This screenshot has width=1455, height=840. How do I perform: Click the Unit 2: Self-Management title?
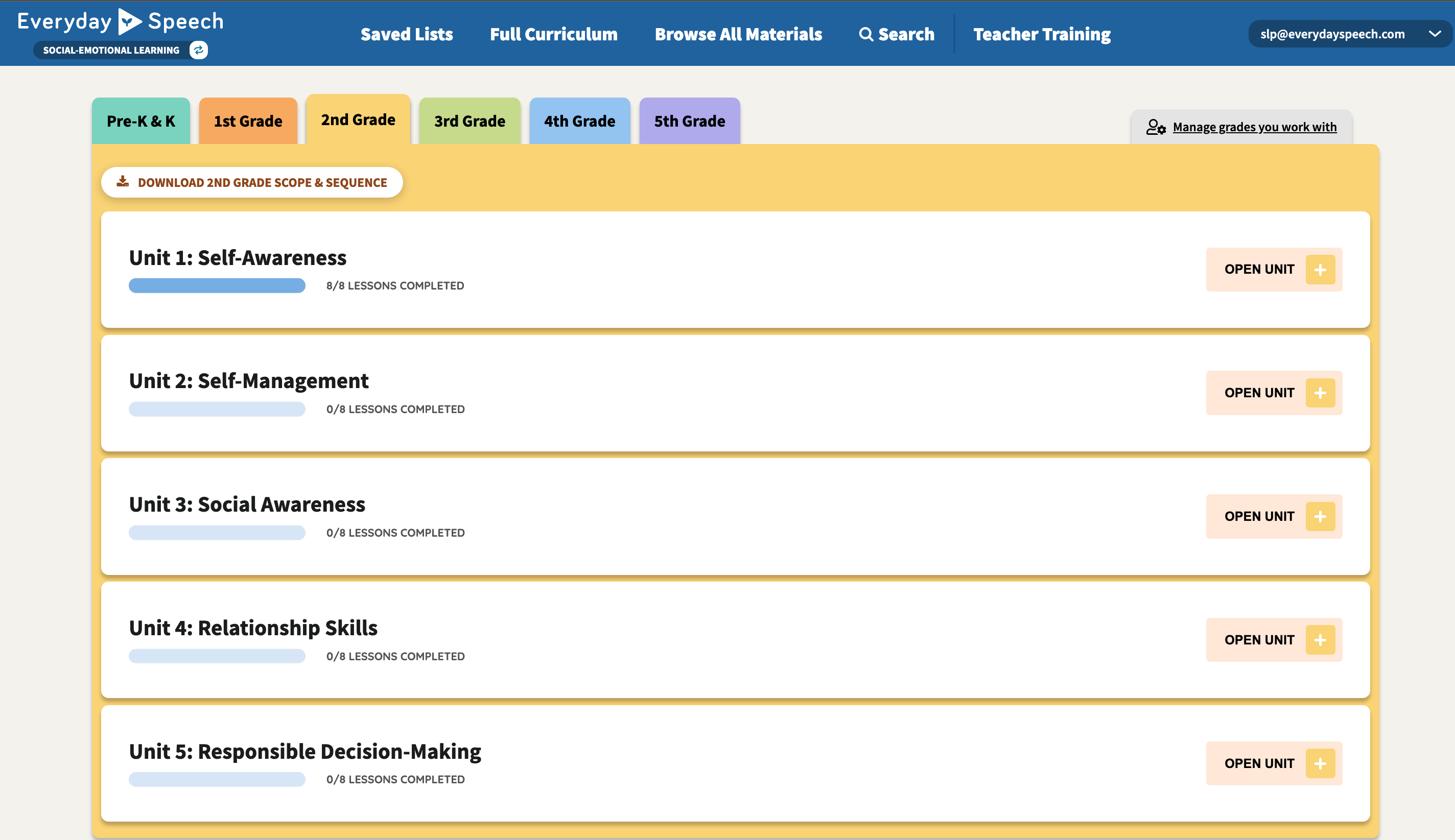249,381
